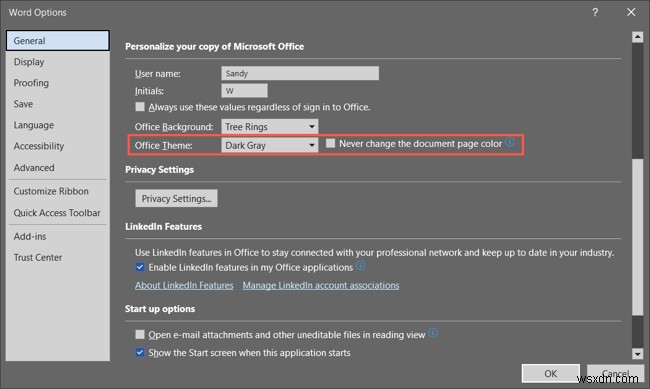Open the Display options category
The width and height of the screenshot is (650, 389).
pos(58,62)
